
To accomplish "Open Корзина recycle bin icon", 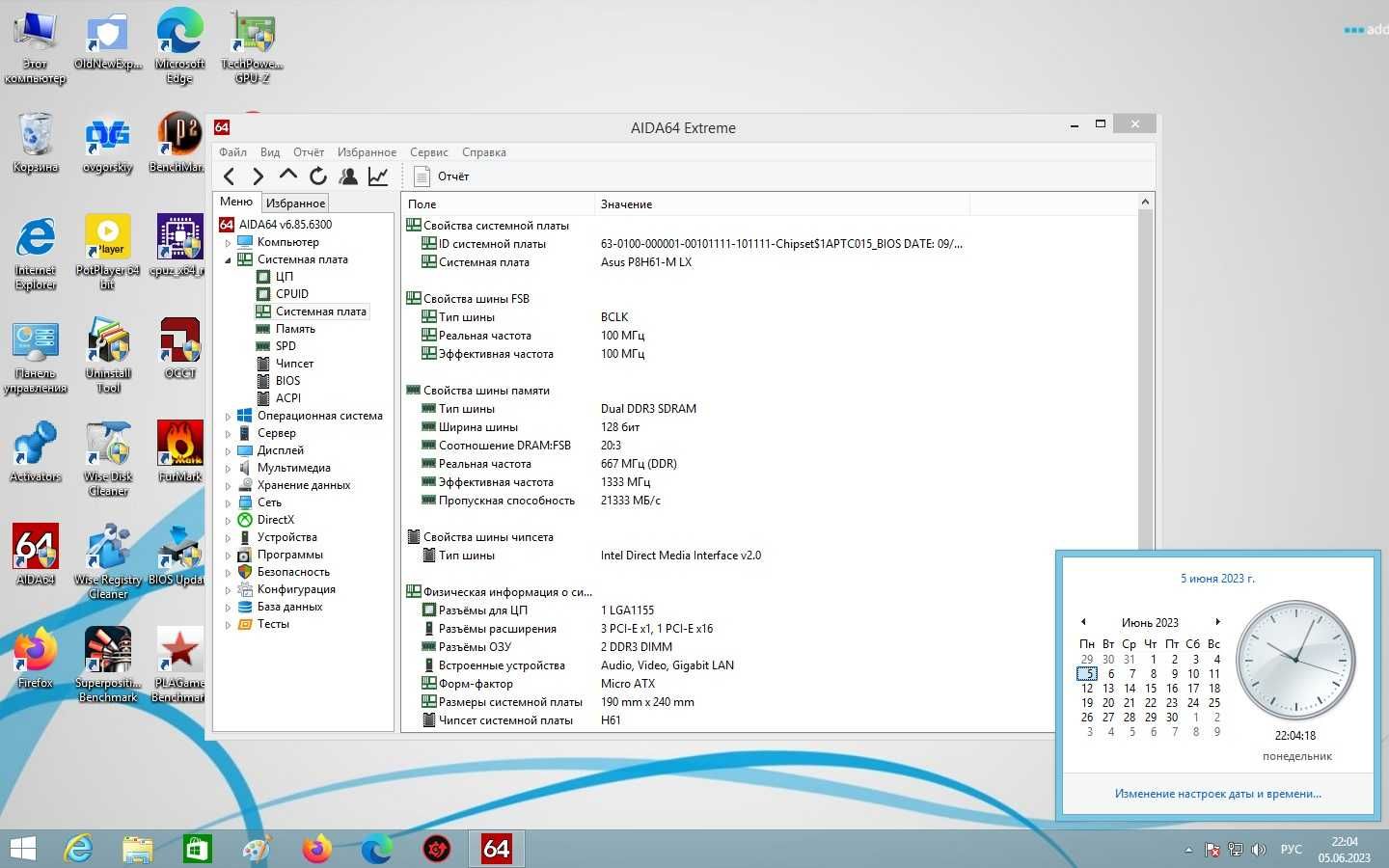I will (36, 142).
